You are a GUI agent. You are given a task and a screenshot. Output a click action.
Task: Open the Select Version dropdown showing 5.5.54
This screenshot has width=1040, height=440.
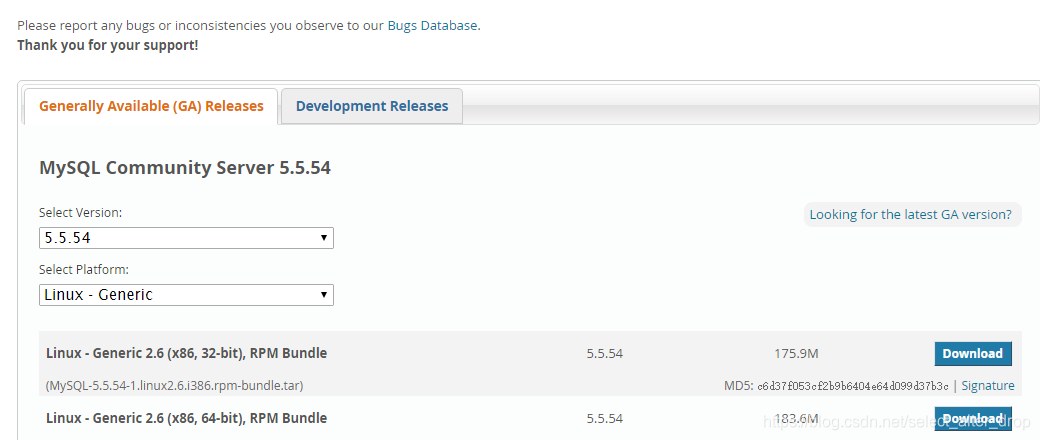pyautogui.click(x=186, y=238)
